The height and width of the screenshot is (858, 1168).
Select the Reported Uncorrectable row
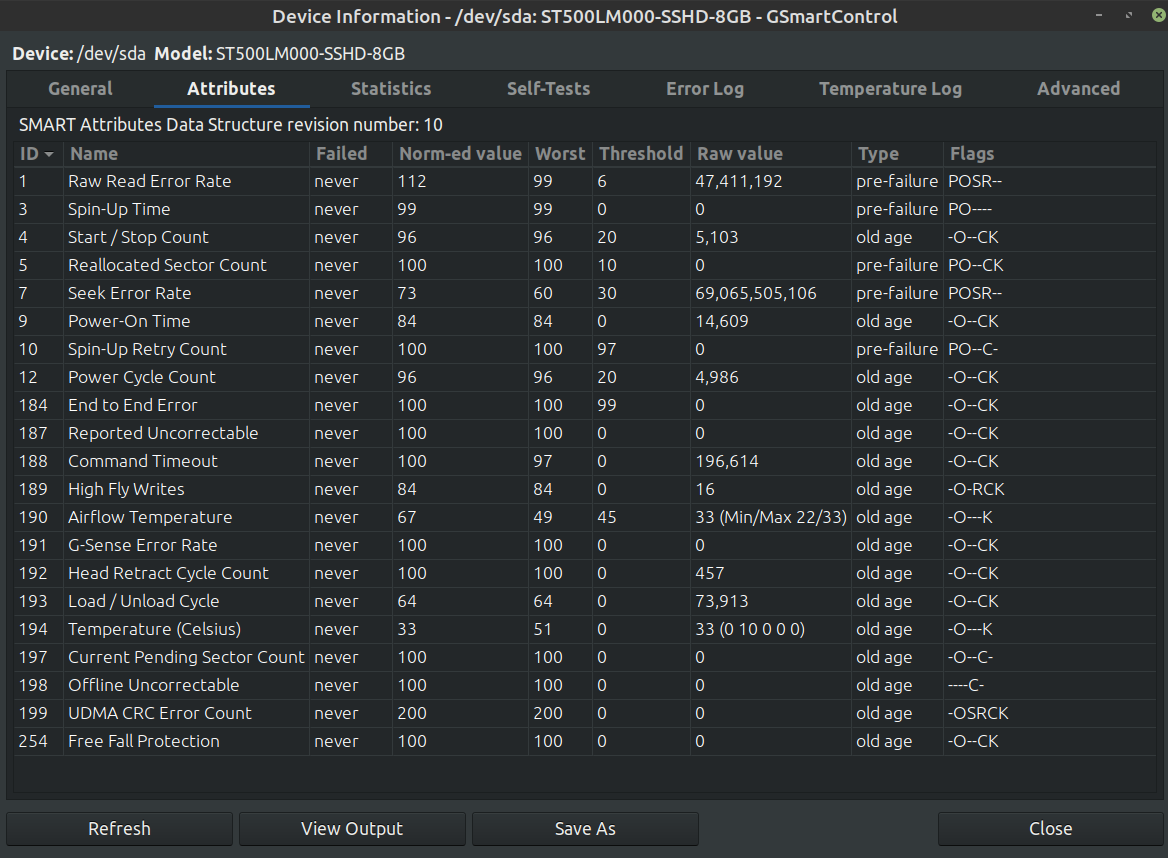(585, 433)
